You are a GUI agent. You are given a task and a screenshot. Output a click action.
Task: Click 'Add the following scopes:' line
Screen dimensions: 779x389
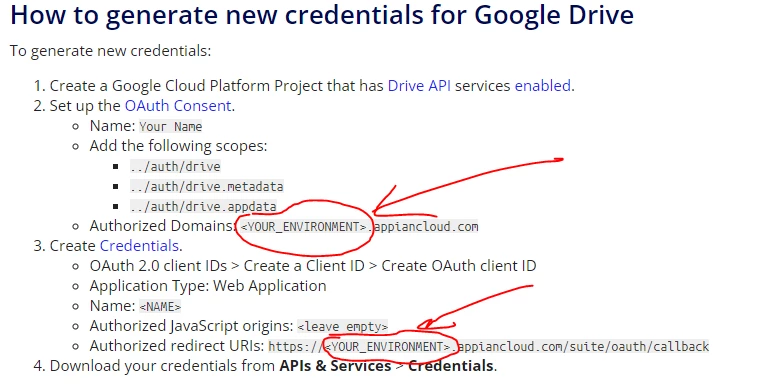[178, 146]
